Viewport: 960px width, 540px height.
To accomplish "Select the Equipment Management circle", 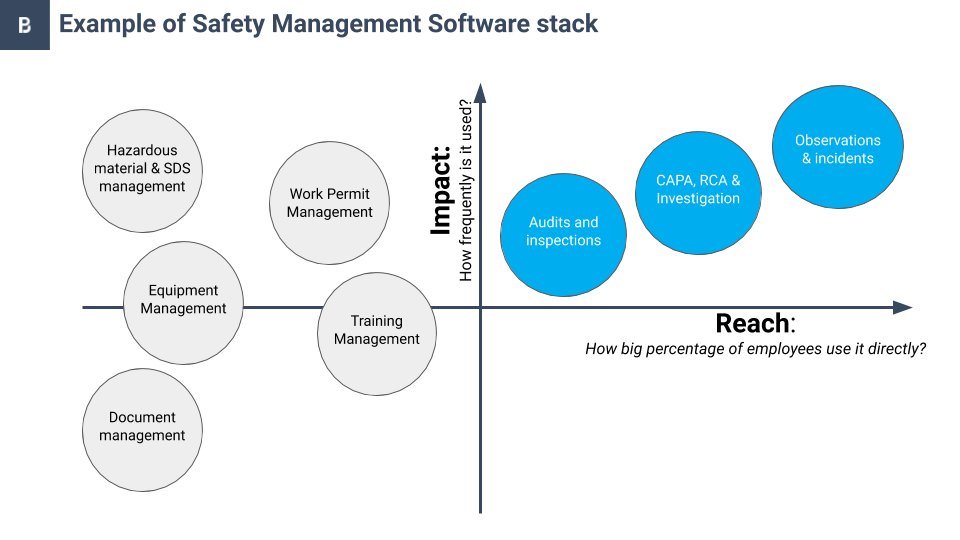I will (183, 300).
